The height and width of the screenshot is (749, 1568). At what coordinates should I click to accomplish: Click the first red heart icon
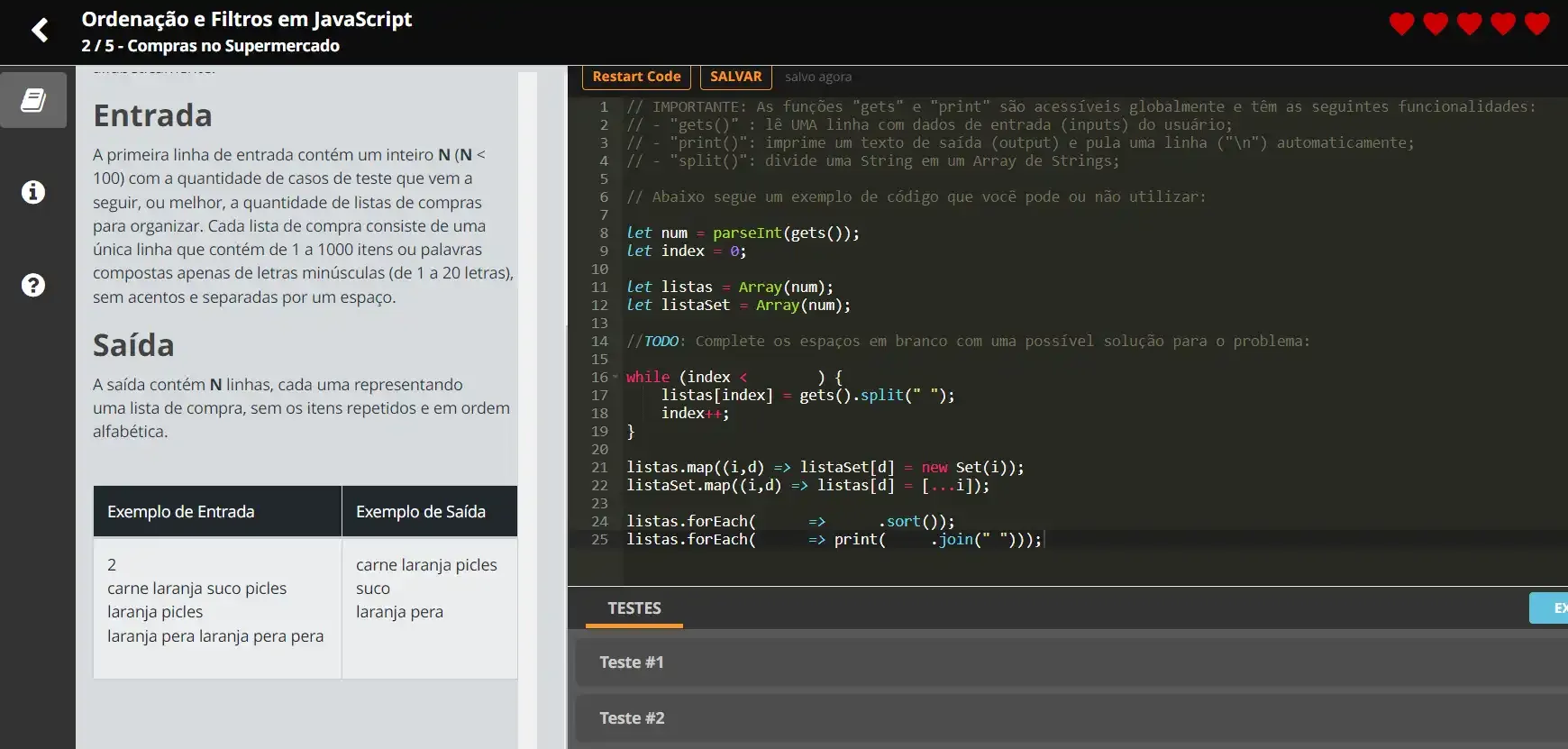1401,24
